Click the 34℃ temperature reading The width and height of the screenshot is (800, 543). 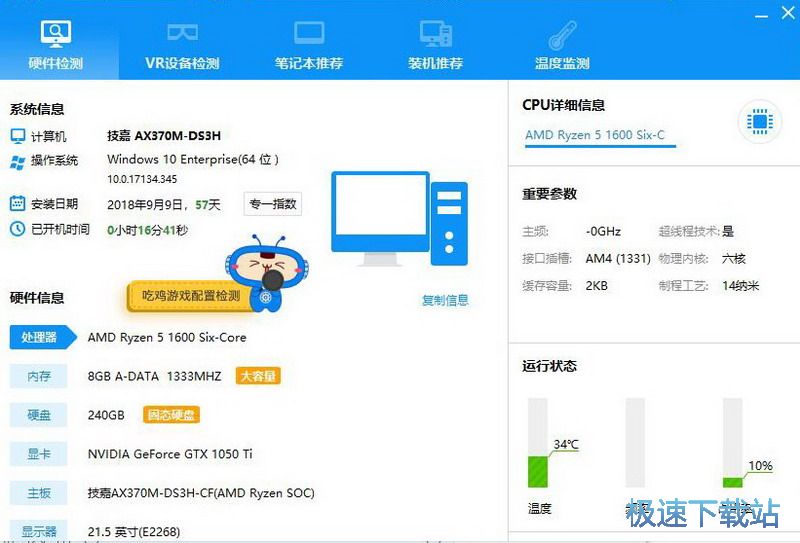tap(566, 445)
